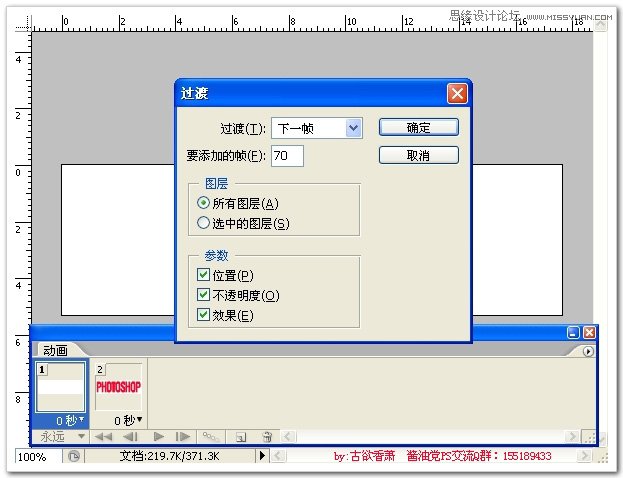The image size is (623, 478).
Task: Click the 100% zoom level field
Action: tap(38, 456)
